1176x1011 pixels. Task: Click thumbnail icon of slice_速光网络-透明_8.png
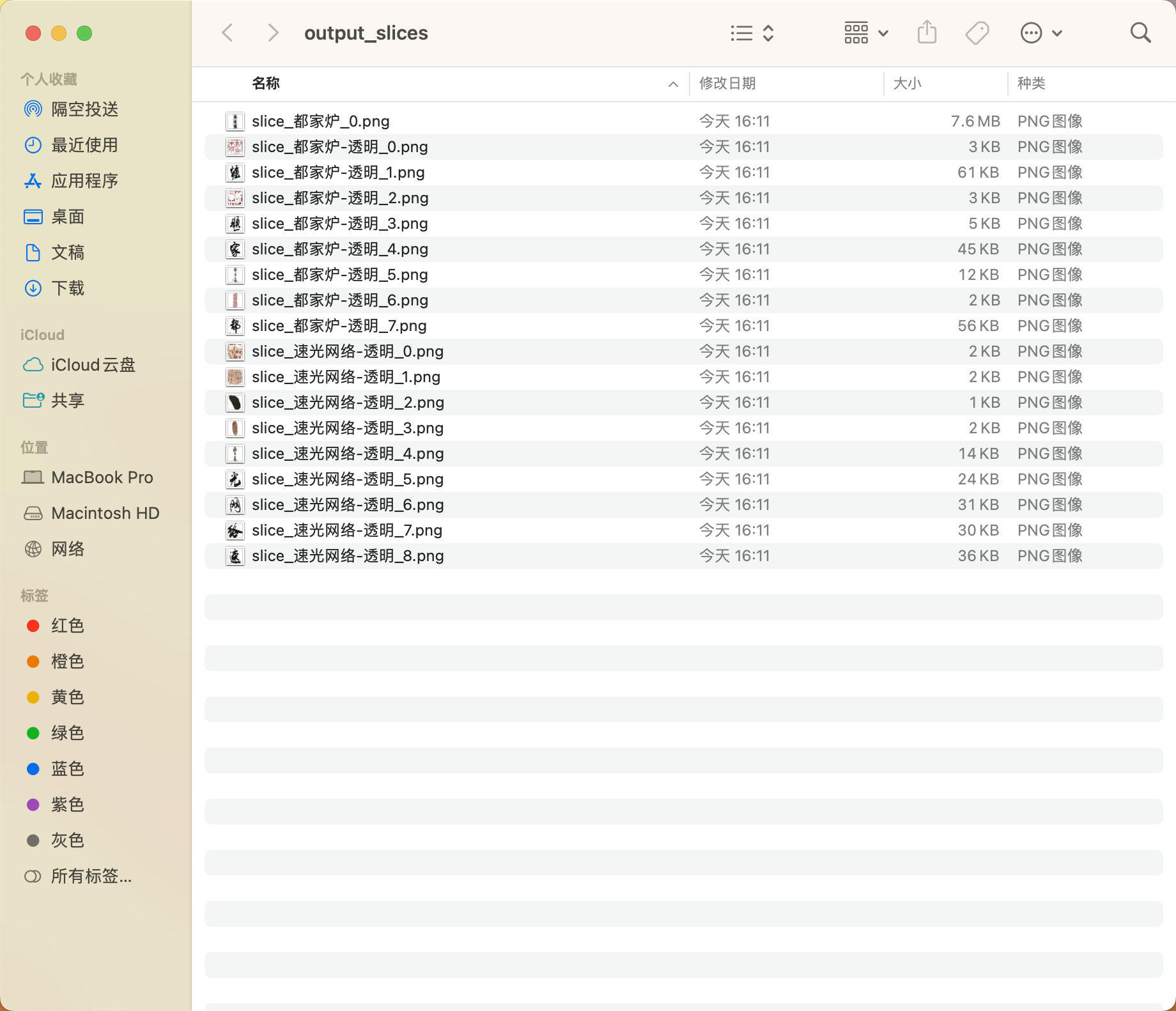tap(235, 556)
